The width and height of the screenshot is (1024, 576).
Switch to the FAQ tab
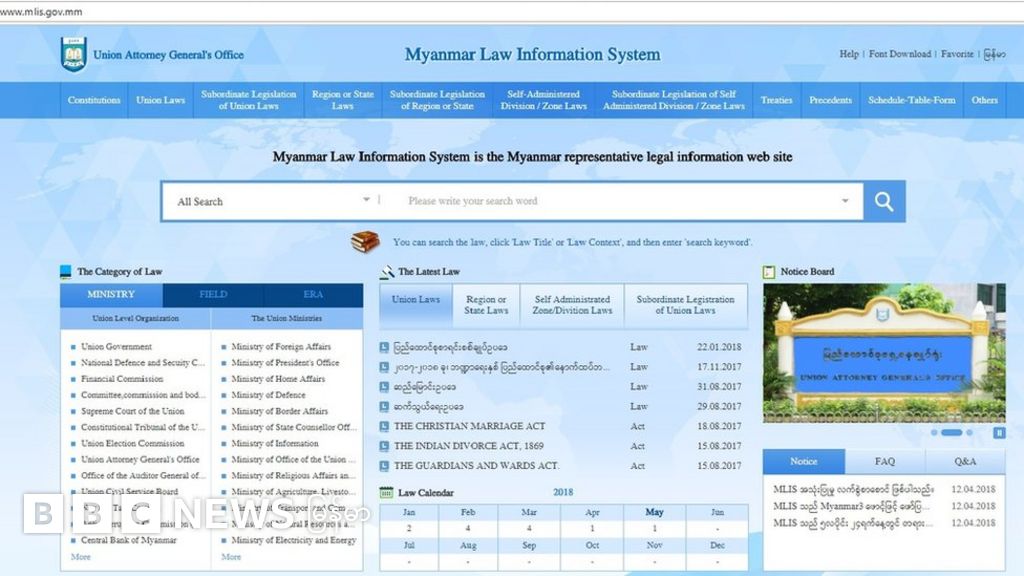pos(884,461)
